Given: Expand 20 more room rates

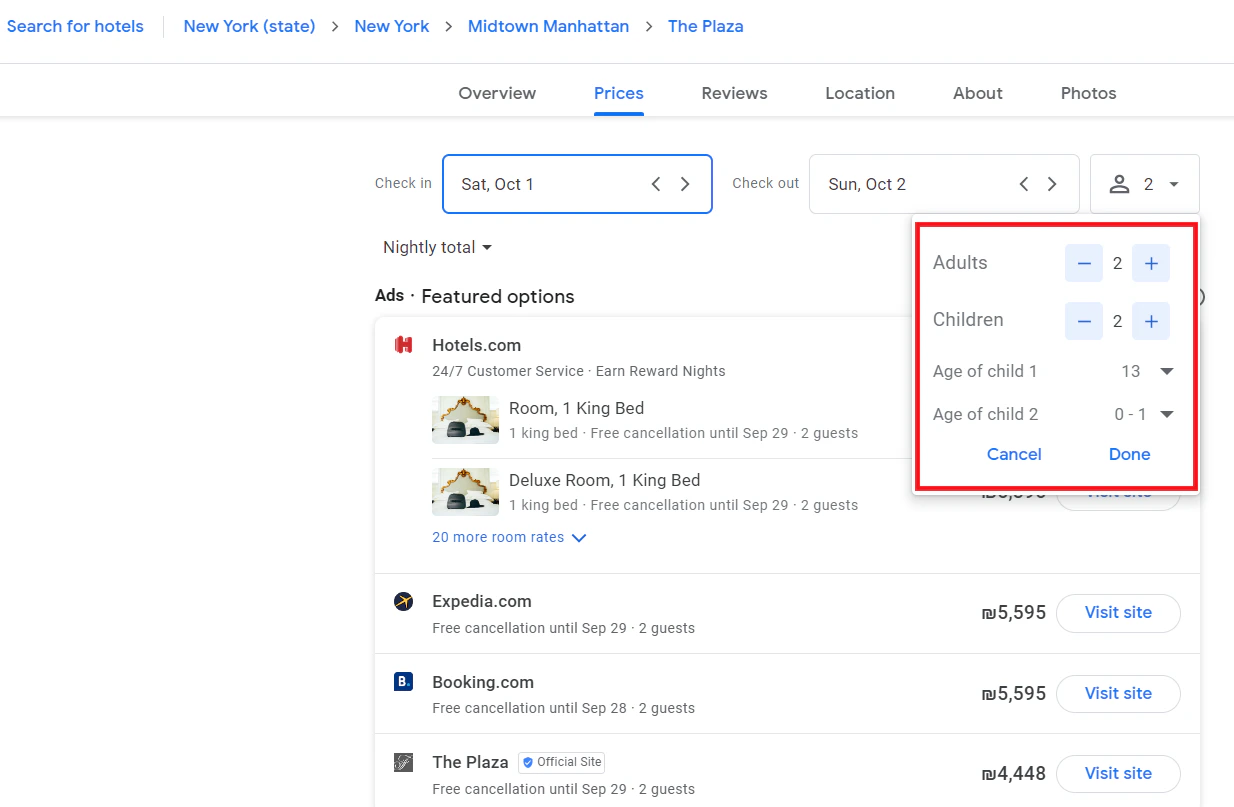Looking at the screenshot, I should (x=509, y=537).
